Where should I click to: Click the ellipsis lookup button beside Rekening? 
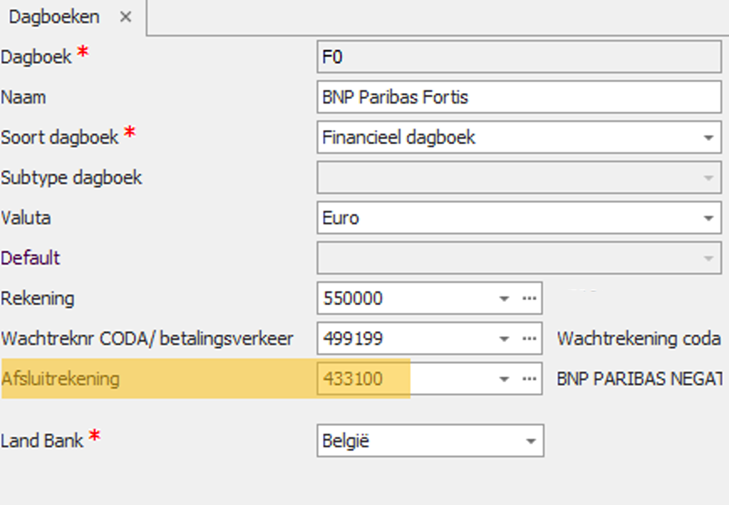[x=530, y=298]
